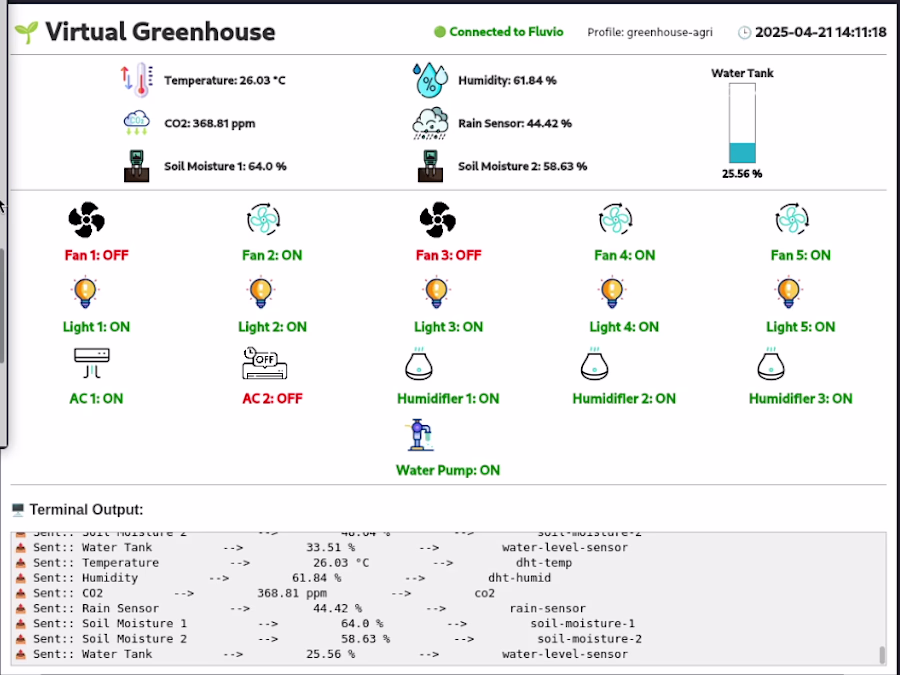
Task: Click the Light 3: ON label
Action: 449,327
